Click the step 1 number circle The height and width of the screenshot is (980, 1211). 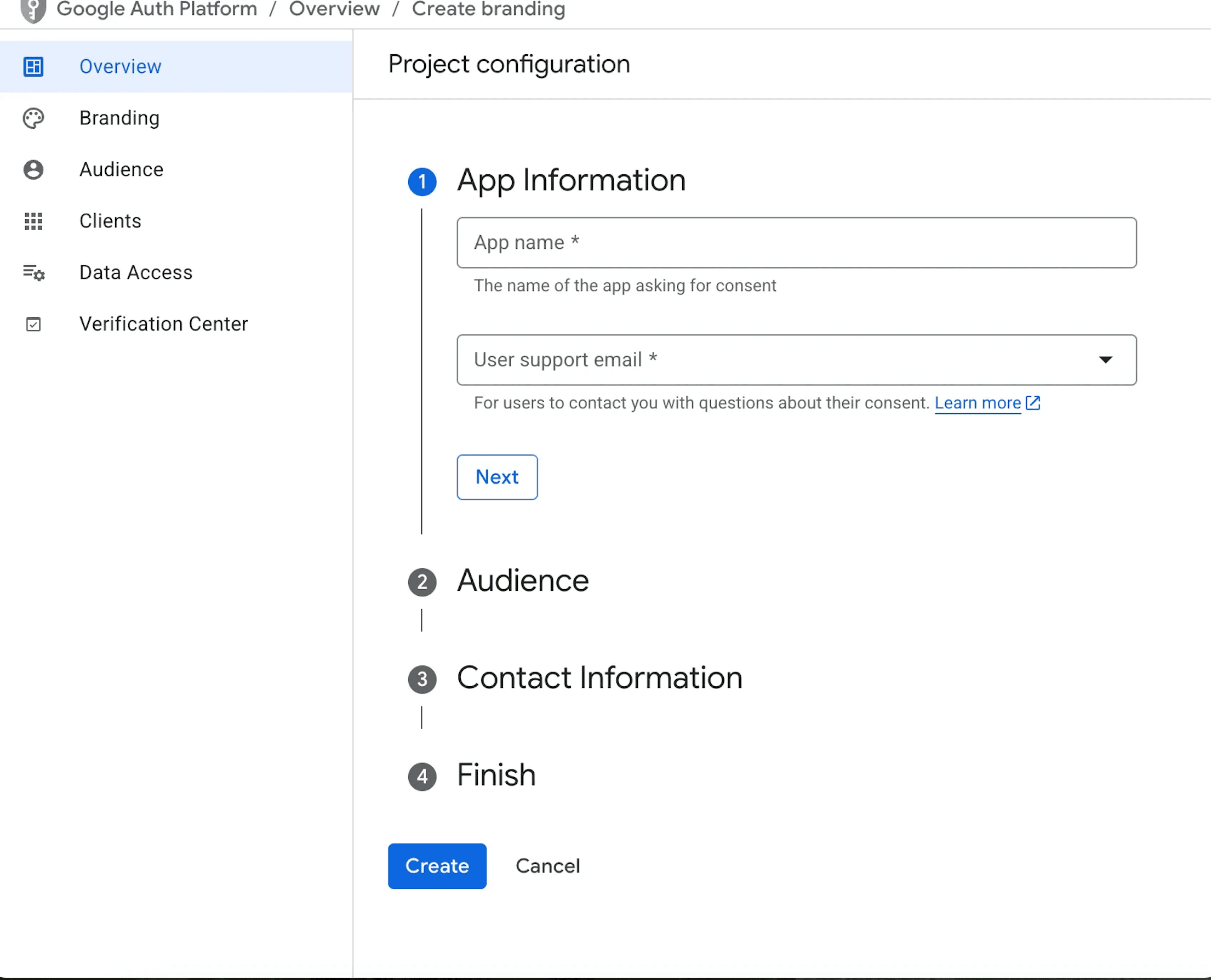point(422,182)
